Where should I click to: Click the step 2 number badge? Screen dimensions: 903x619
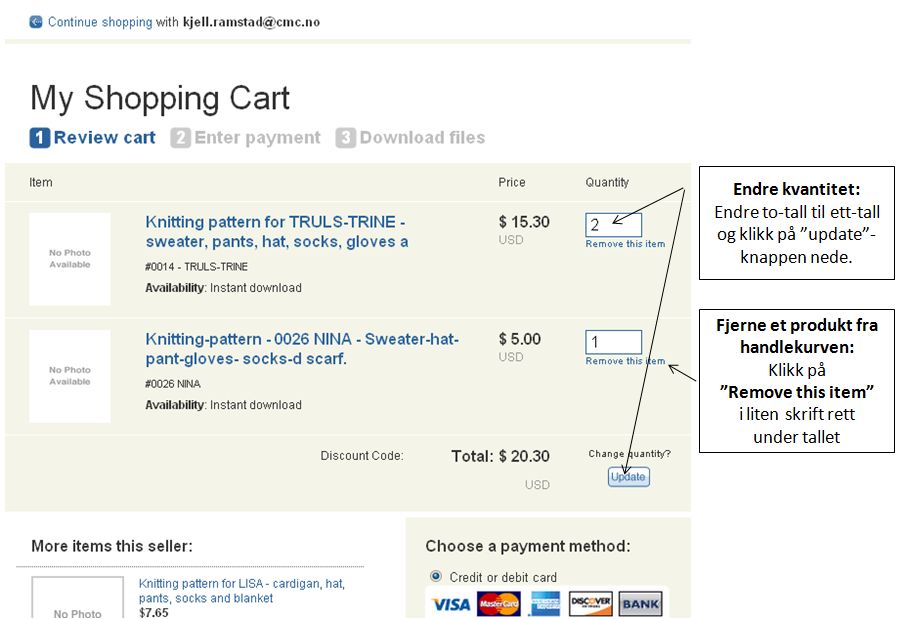(180, 138)
